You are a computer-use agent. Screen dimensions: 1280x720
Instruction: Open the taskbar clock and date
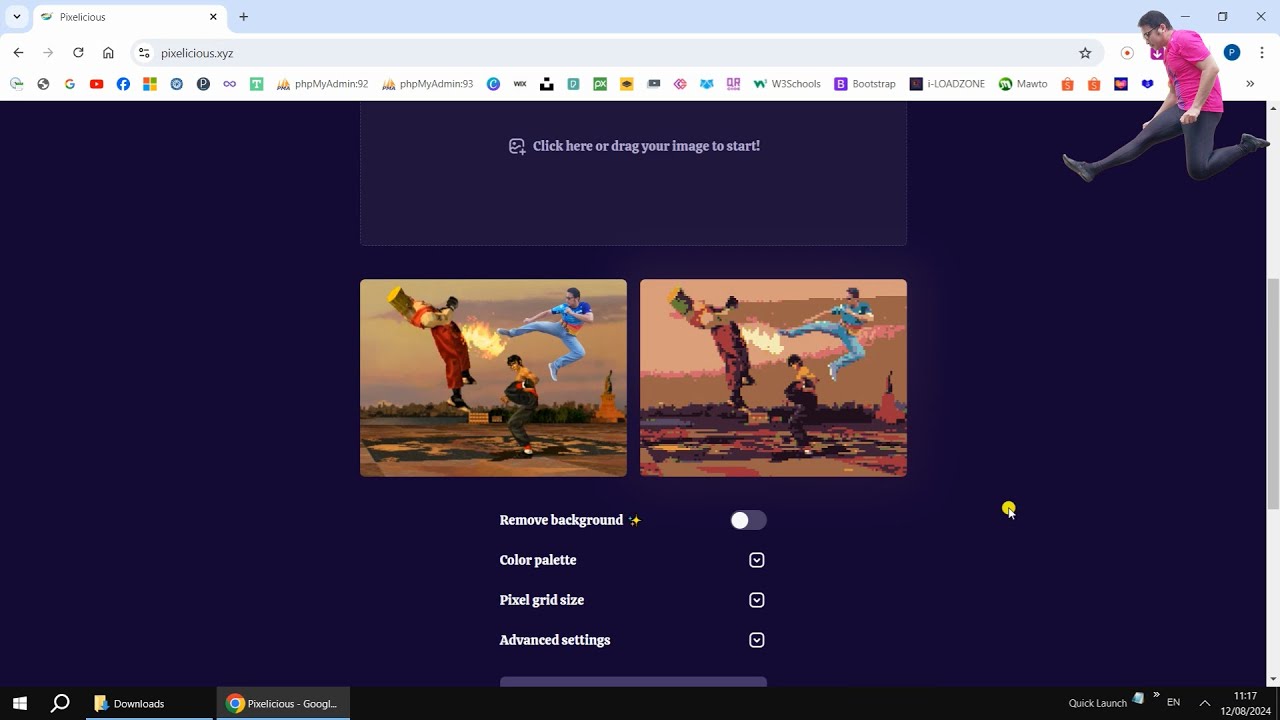[1245, 703]
